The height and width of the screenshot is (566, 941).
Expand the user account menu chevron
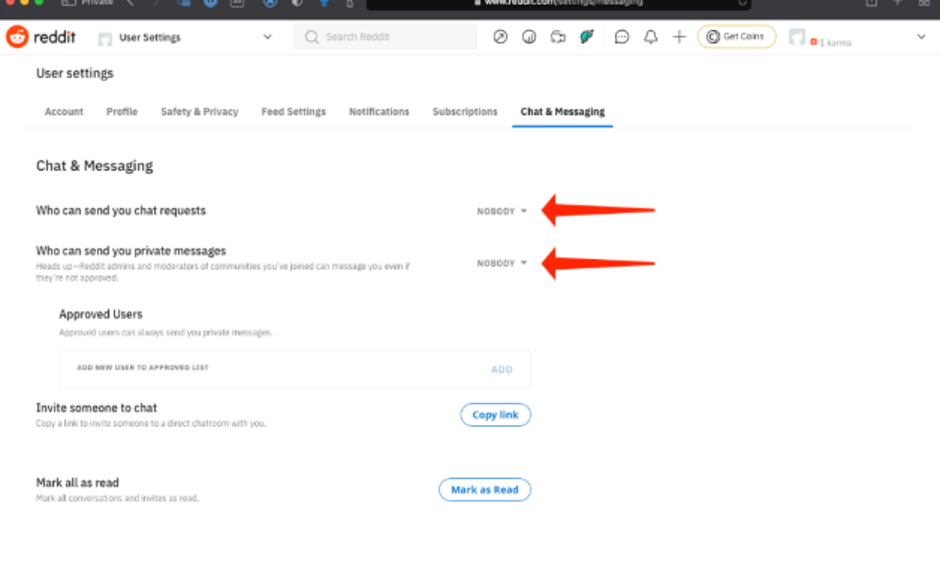[921, 37]
